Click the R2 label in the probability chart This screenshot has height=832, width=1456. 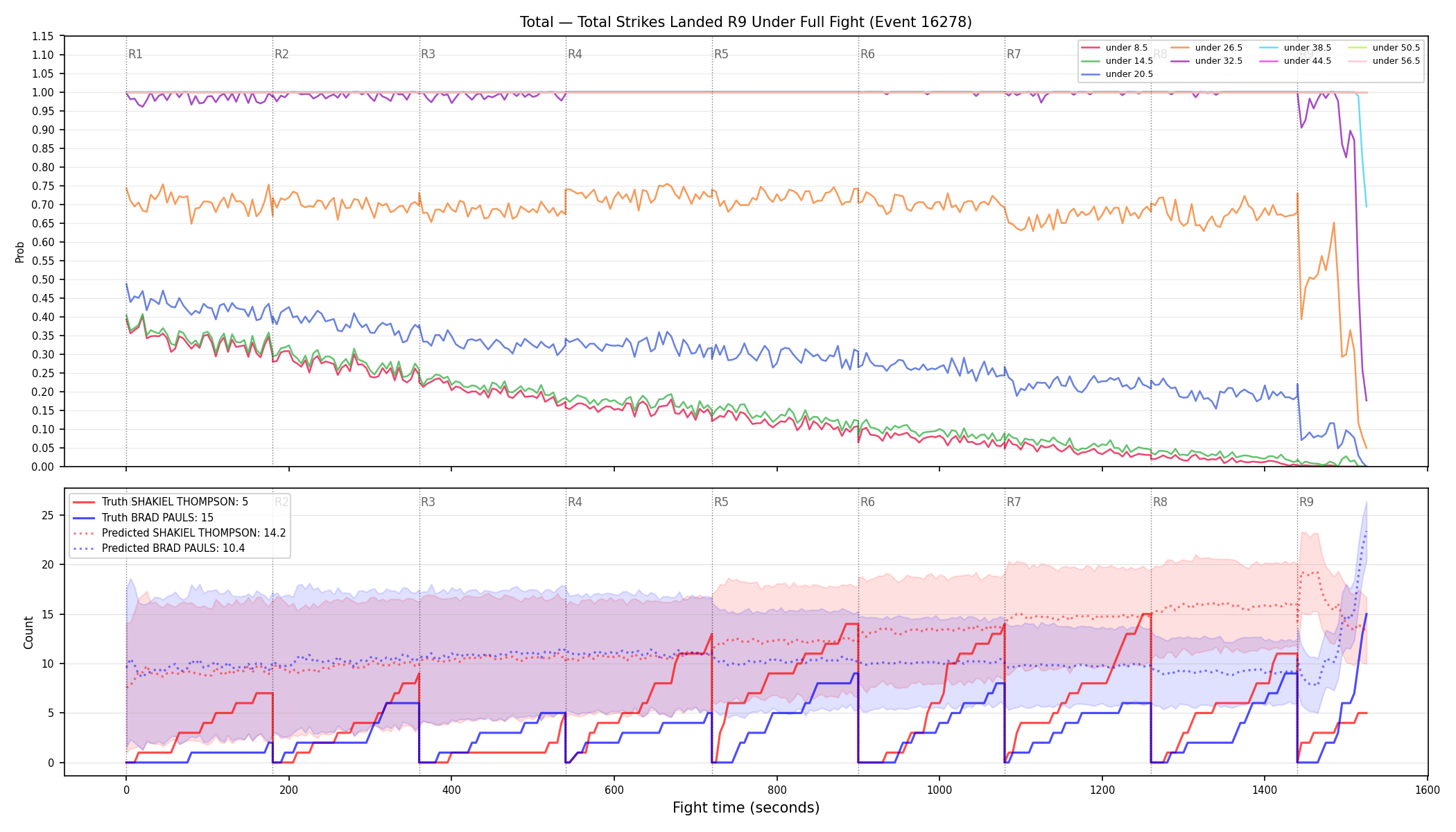(281, 54)
